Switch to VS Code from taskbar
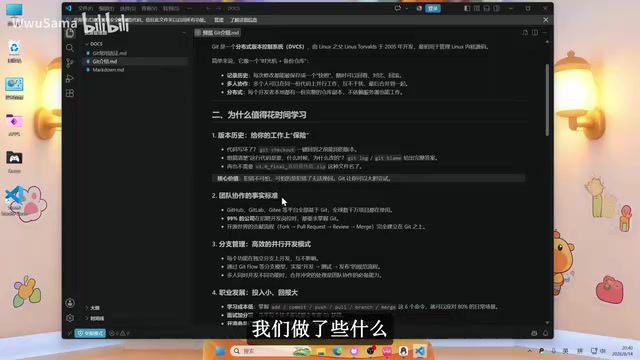Screen dimensions: 640x360 tap(420, 351)
